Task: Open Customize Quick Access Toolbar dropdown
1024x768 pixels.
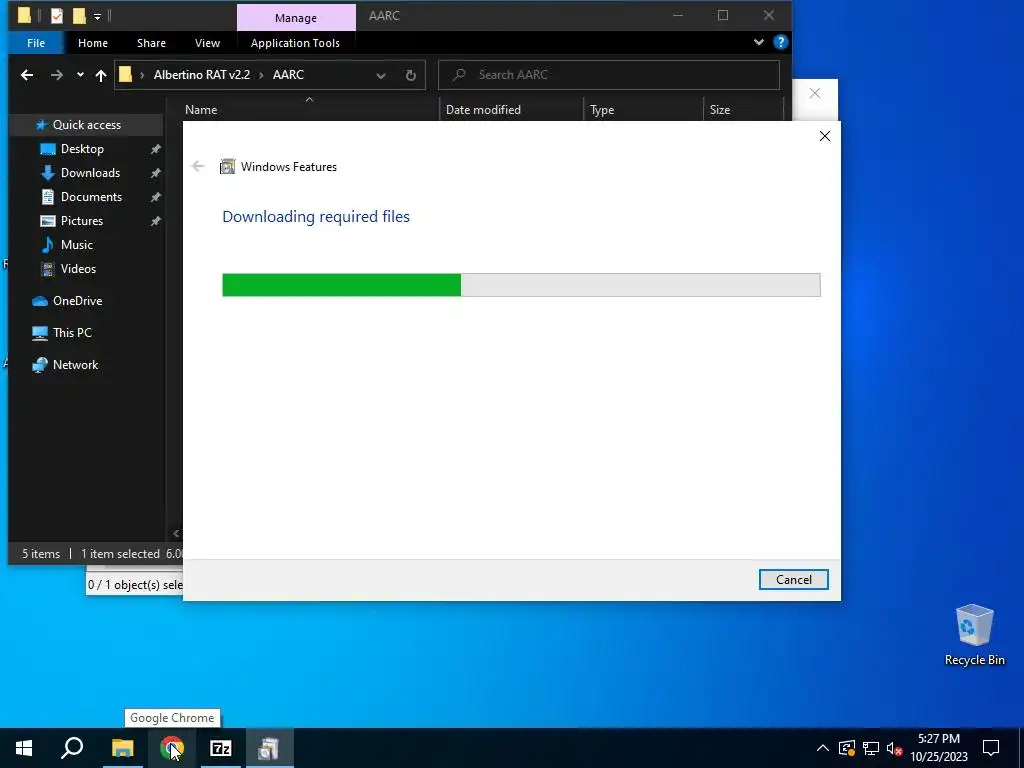Action: tap(97, 16)
